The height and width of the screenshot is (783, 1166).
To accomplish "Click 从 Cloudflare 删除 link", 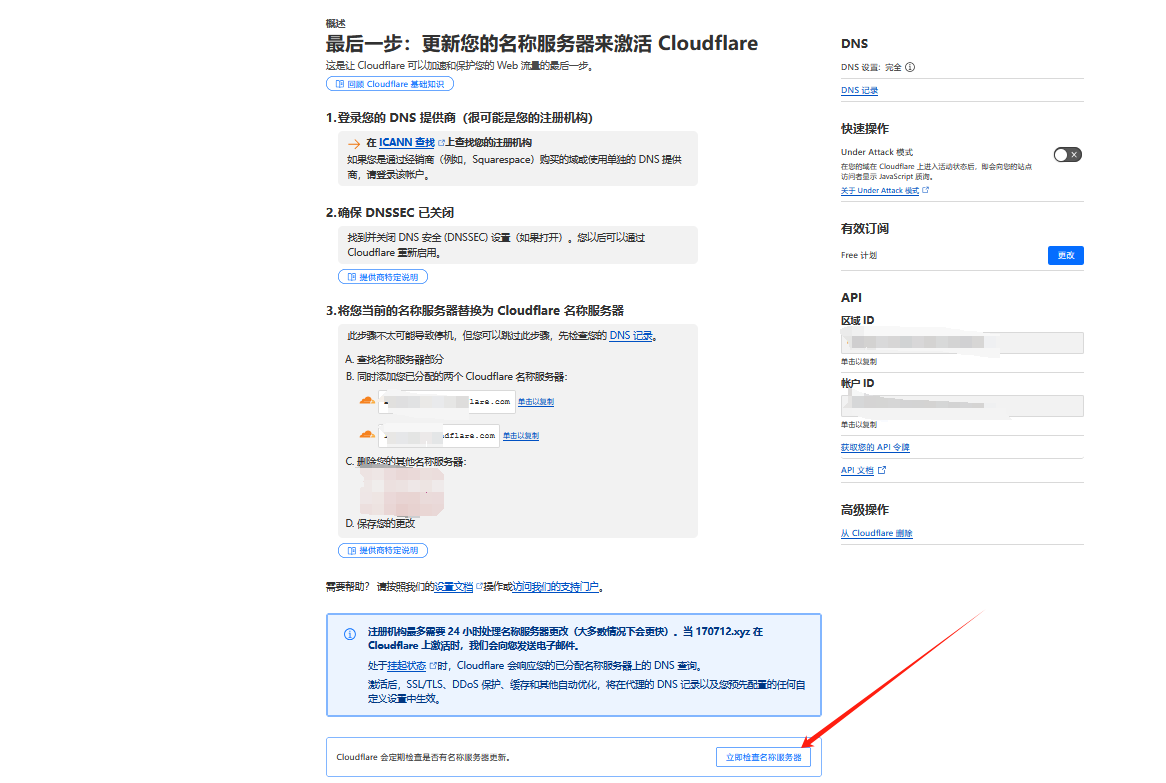I will click(876, 534).
